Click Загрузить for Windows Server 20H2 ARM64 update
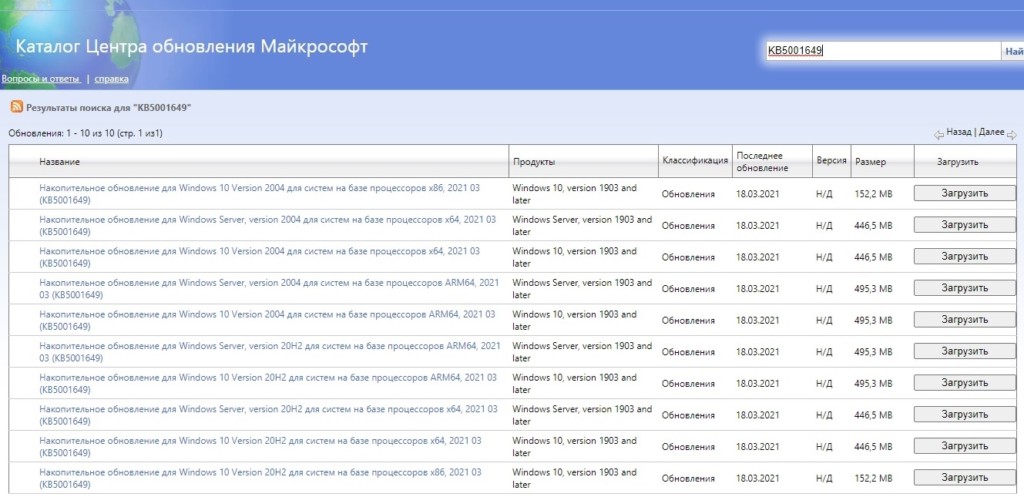The width and height of the screenshot is (1024, 497). 965,351
